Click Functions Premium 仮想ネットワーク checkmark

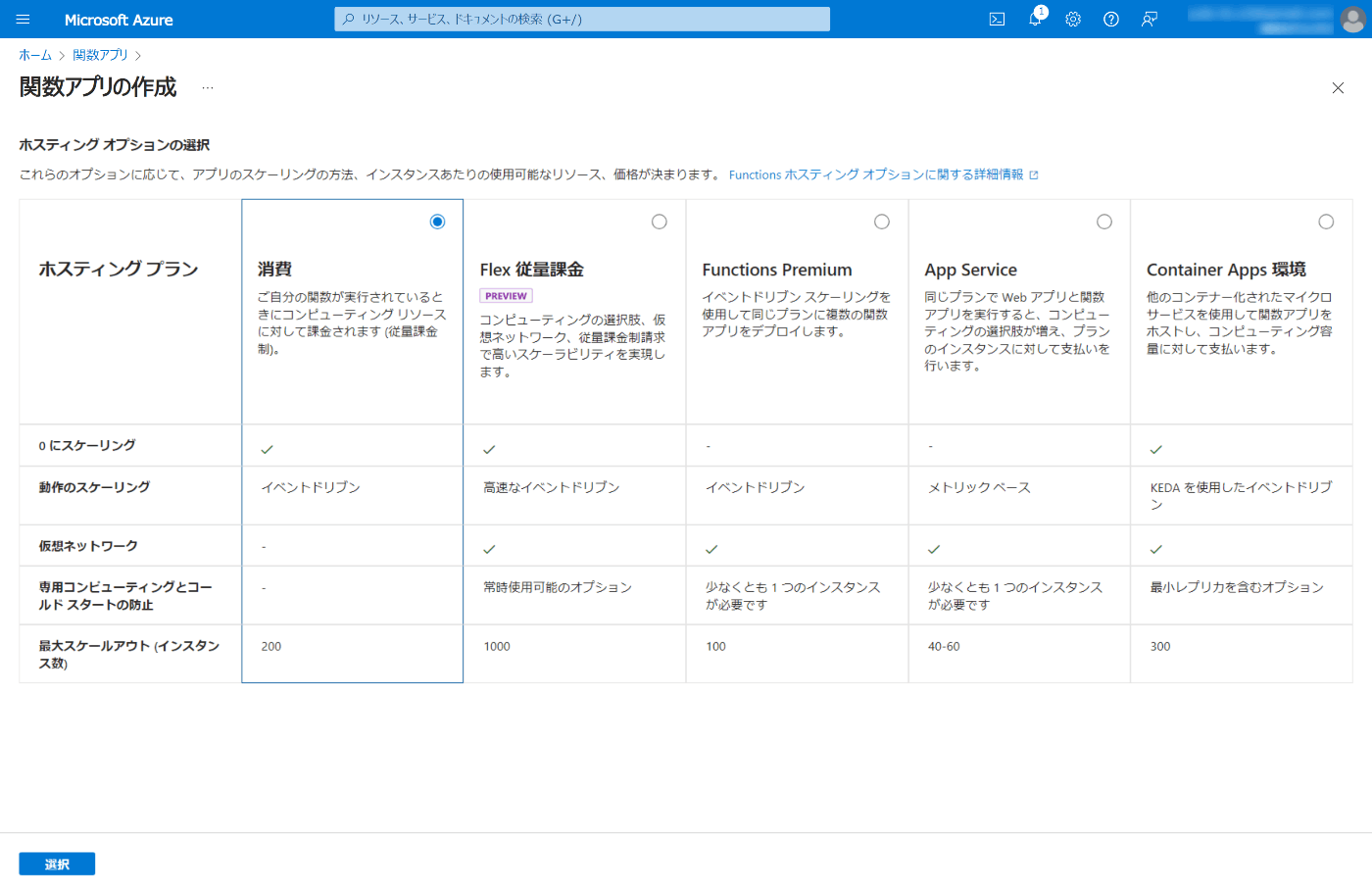tap(711, 549)
